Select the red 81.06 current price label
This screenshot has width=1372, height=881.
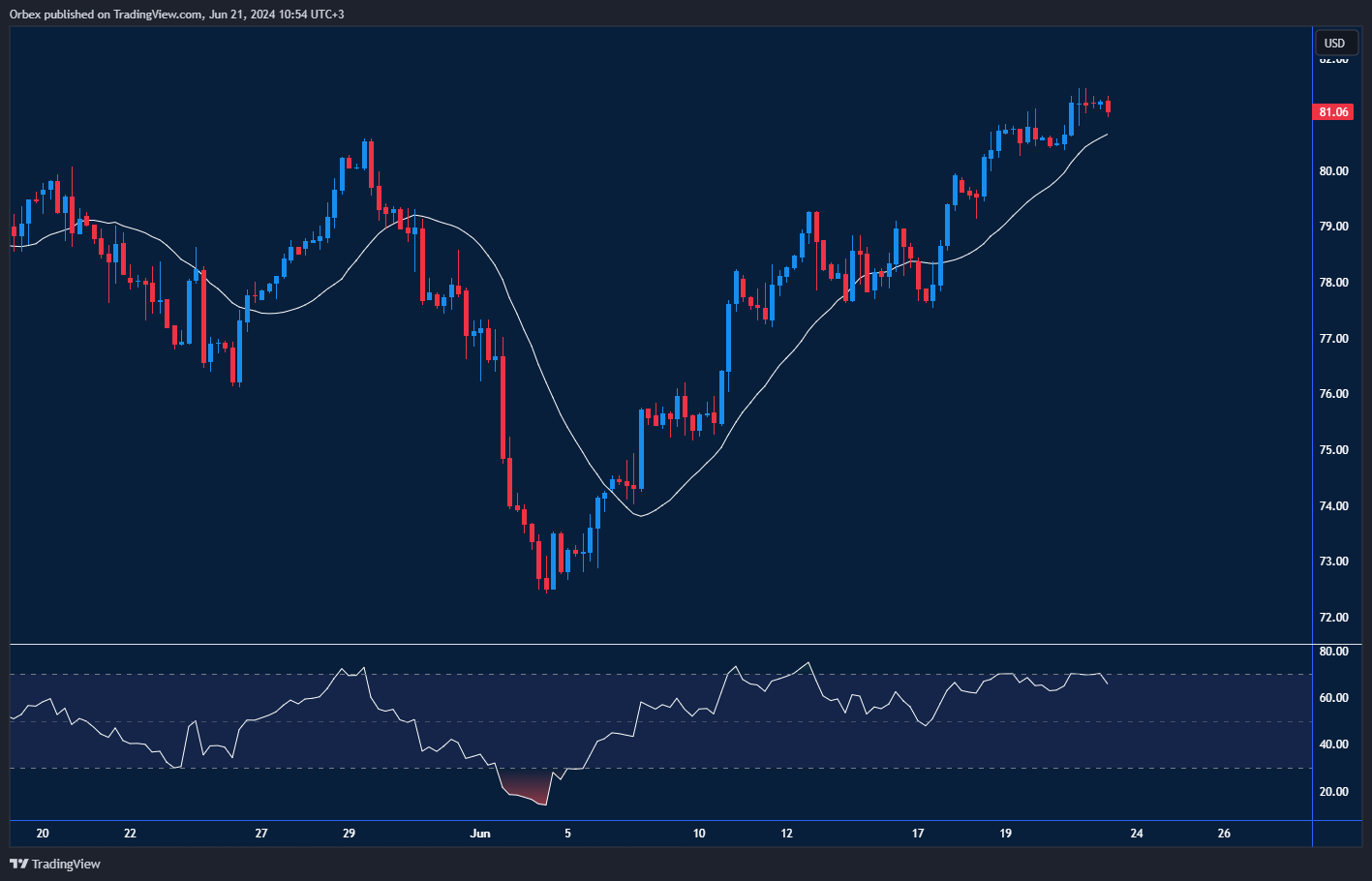pyautogui.click(x=1333, y=112)
